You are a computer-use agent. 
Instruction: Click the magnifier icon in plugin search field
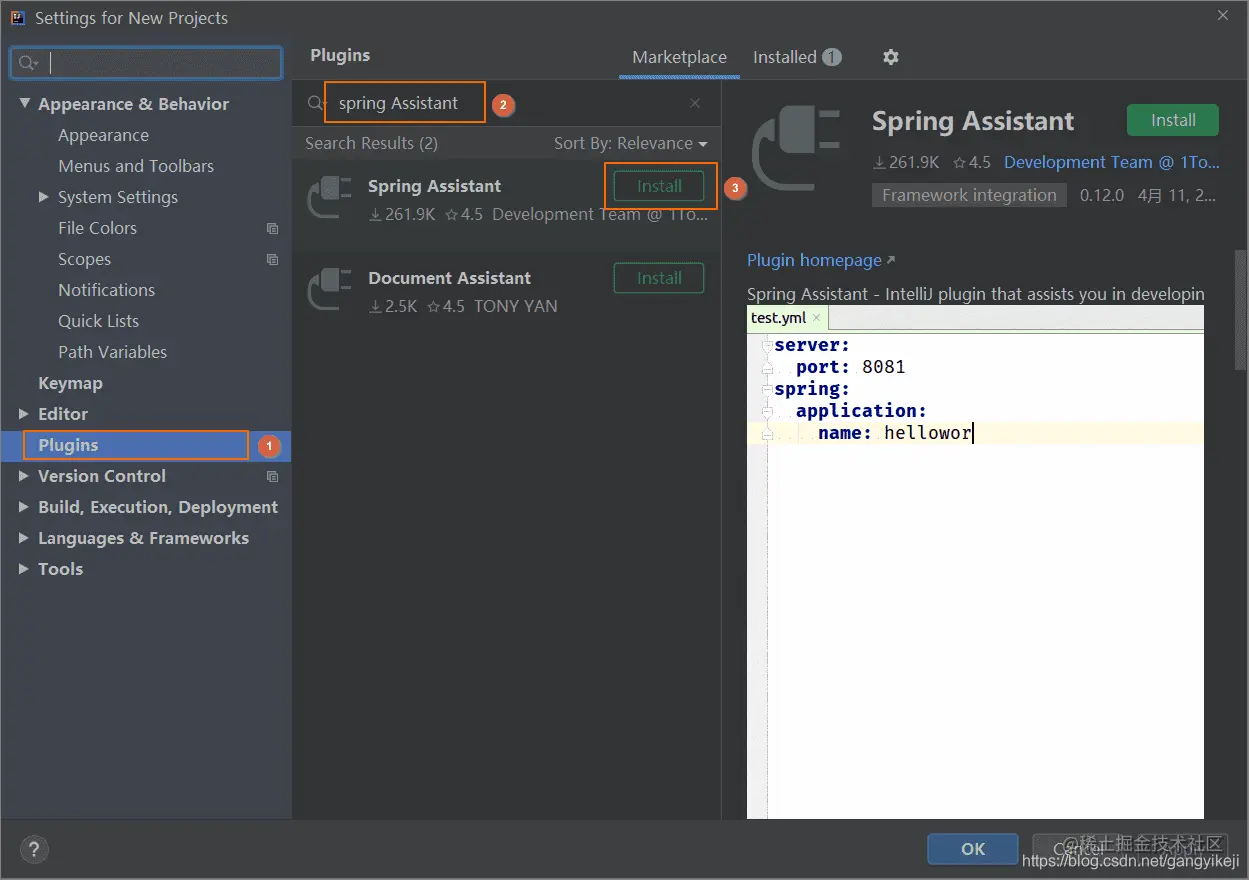(316, 103)
